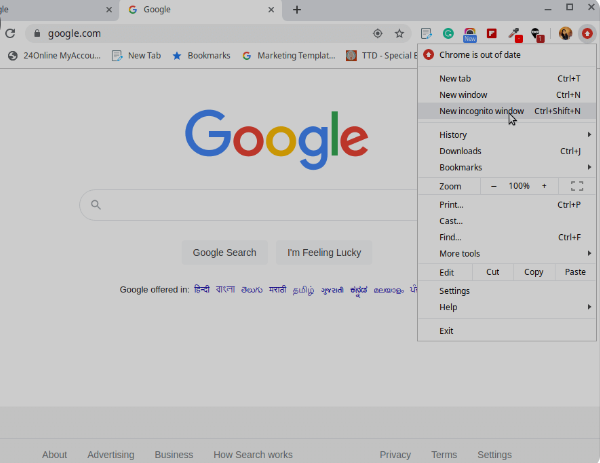Expand the History submenu
The height and width of the screenshot is (463, 600).
507,135
